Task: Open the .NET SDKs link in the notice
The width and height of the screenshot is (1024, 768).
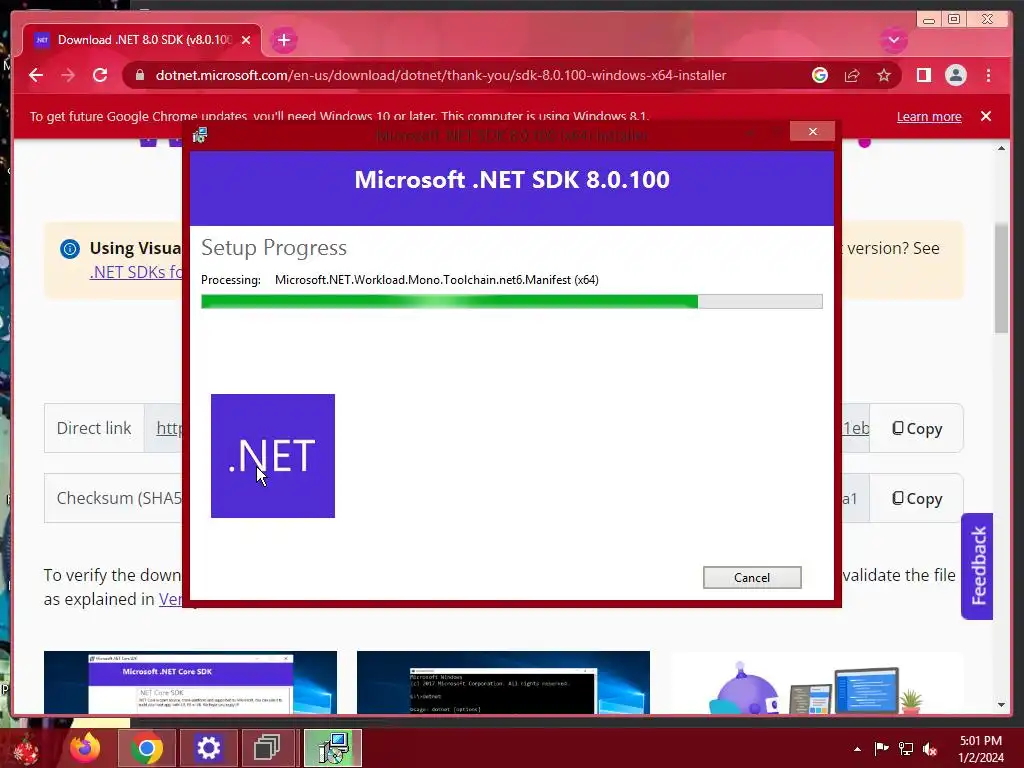Action: pyautogui.click(x=136, y=272)
